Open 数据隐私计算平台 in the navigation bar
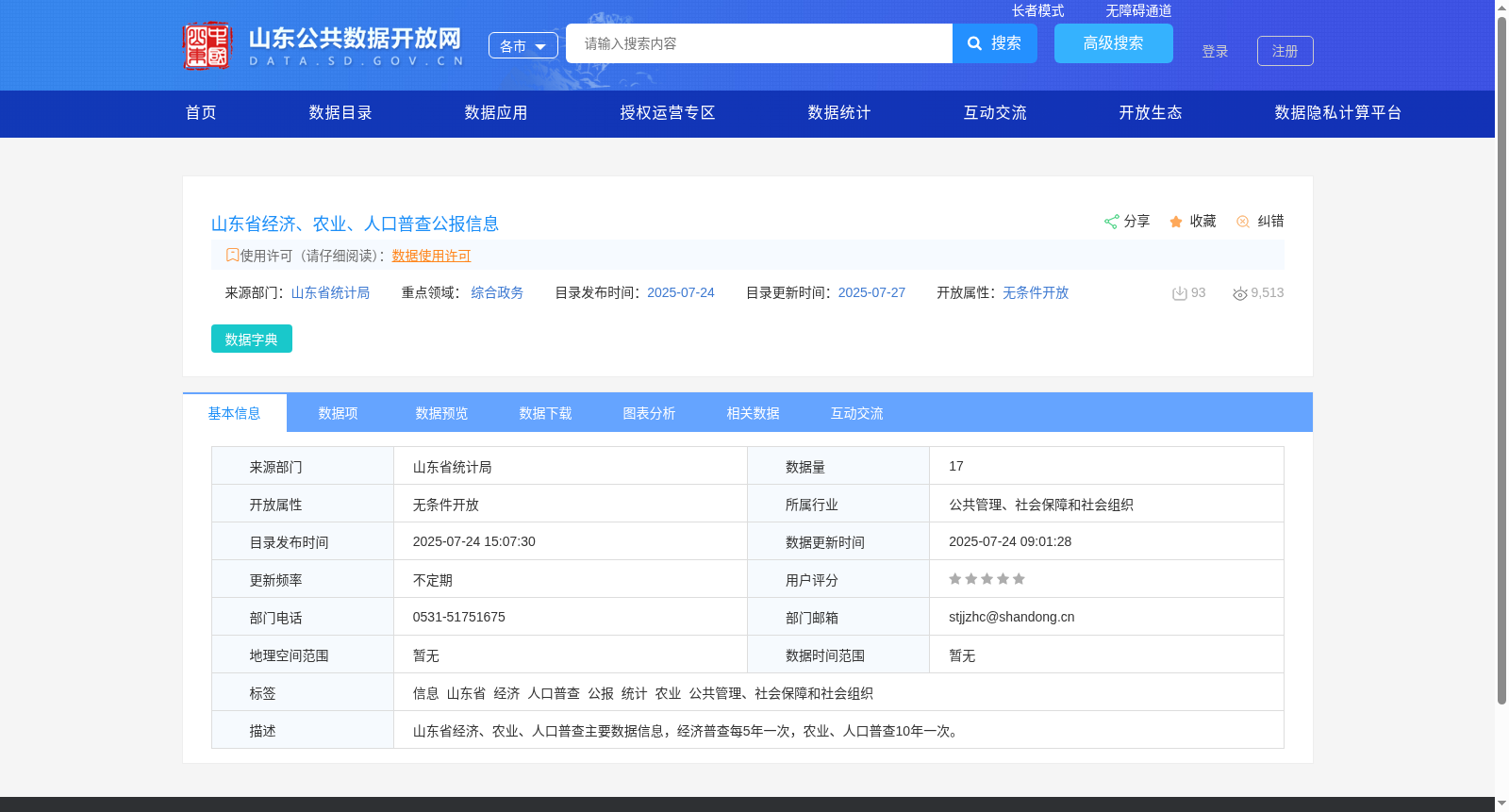1509x812 pixels. [x=1338, y=113]
